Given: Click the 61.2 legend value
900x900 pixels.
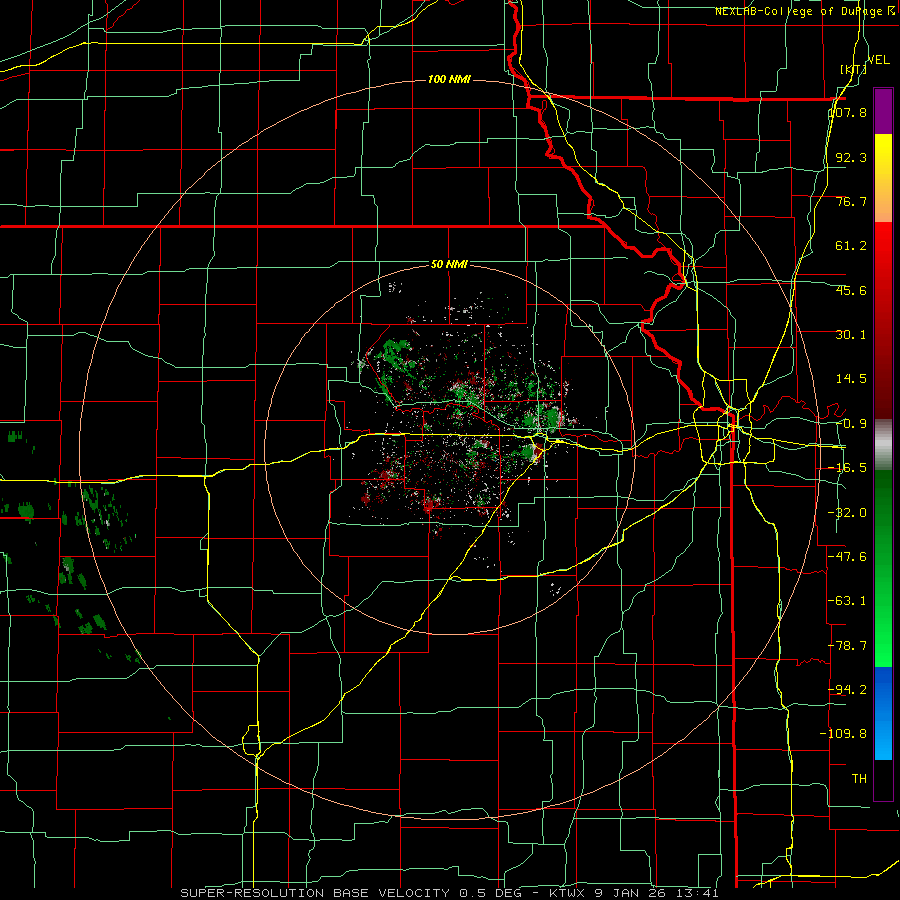Looking at the screenshot, I should [851, 246].
